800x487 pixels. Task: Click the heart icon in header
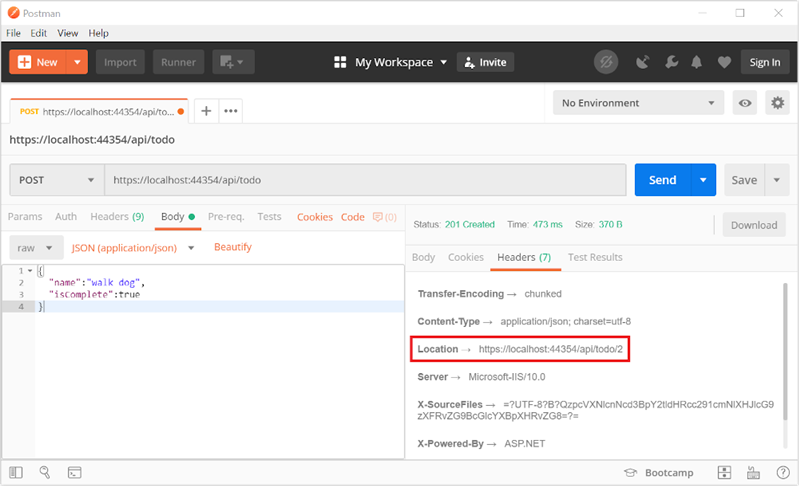[x=724, y=62]
